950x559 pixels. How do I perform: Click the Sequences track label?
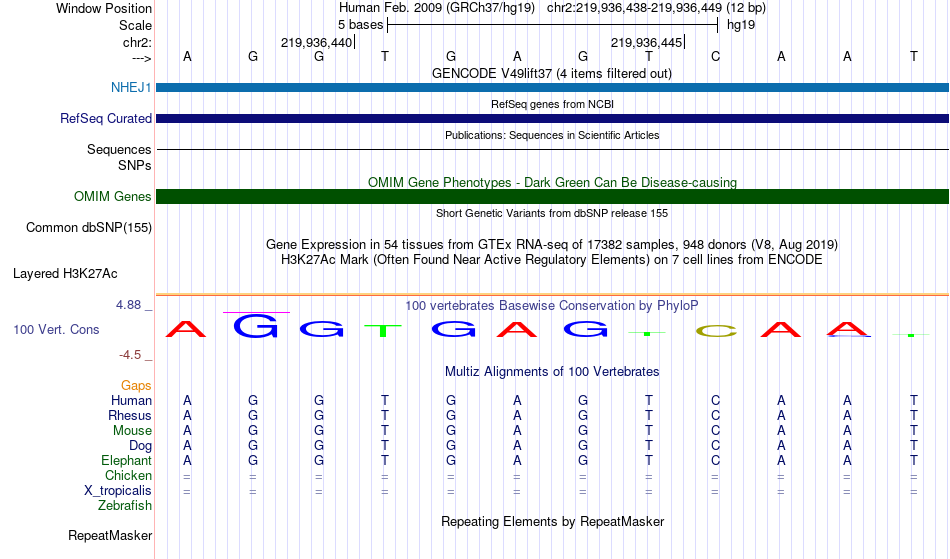point(119,150)
